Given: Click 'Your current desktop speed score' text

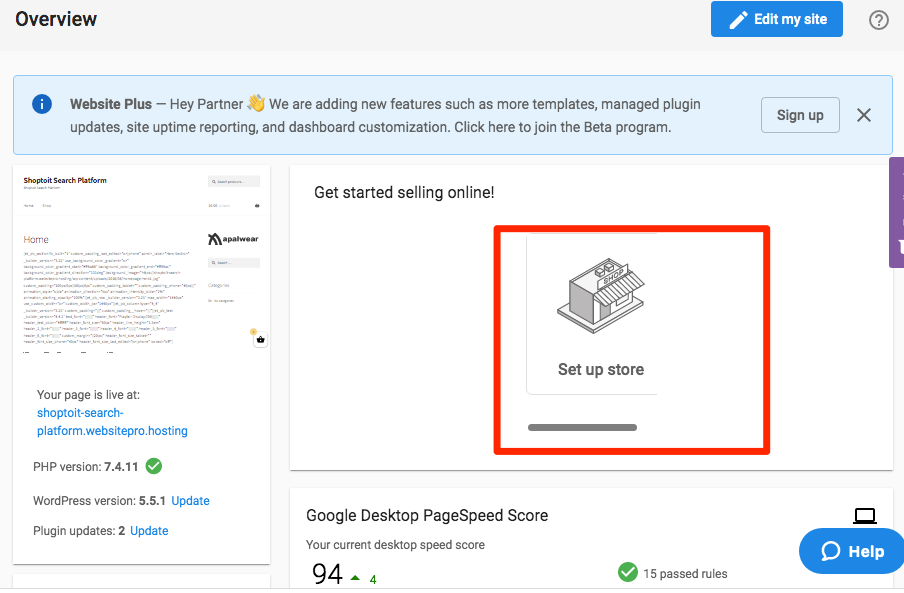Looking at the screenshot, I should 396,545.
